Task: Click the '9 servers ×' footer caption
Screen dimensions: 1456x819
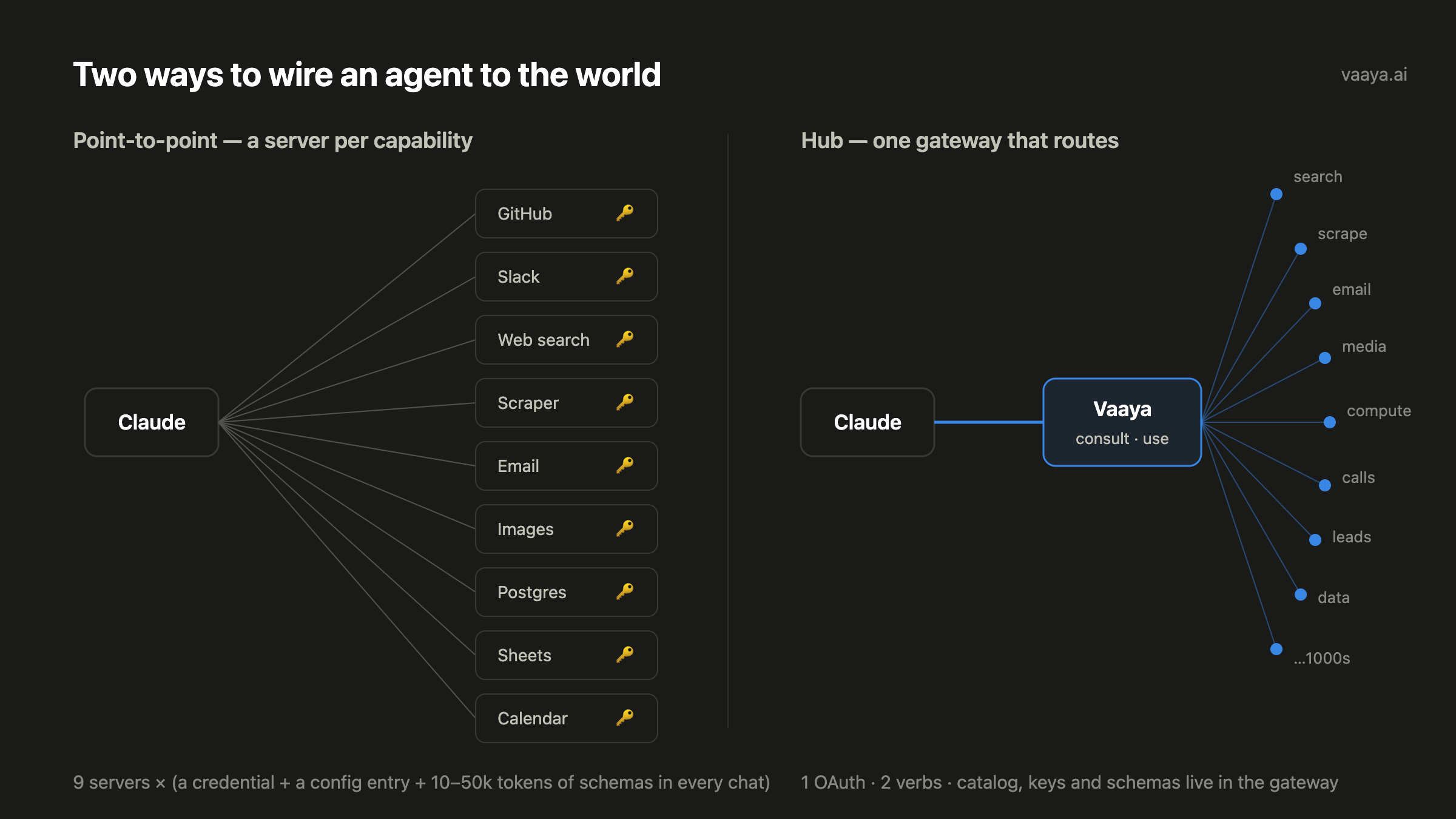Action: click(x=422, y=783)
